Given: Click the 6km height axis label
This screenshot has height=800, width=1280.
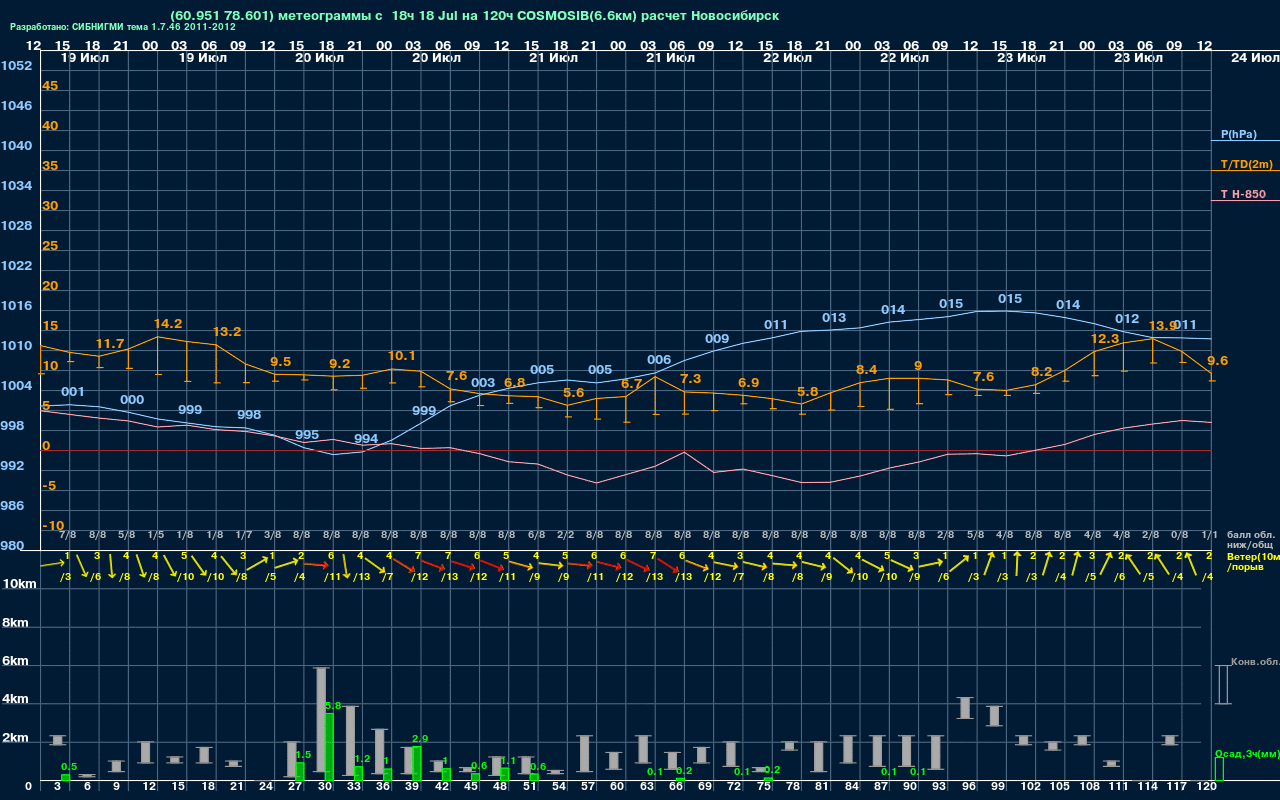Looking at the screenshot, I should pos(16,662).
